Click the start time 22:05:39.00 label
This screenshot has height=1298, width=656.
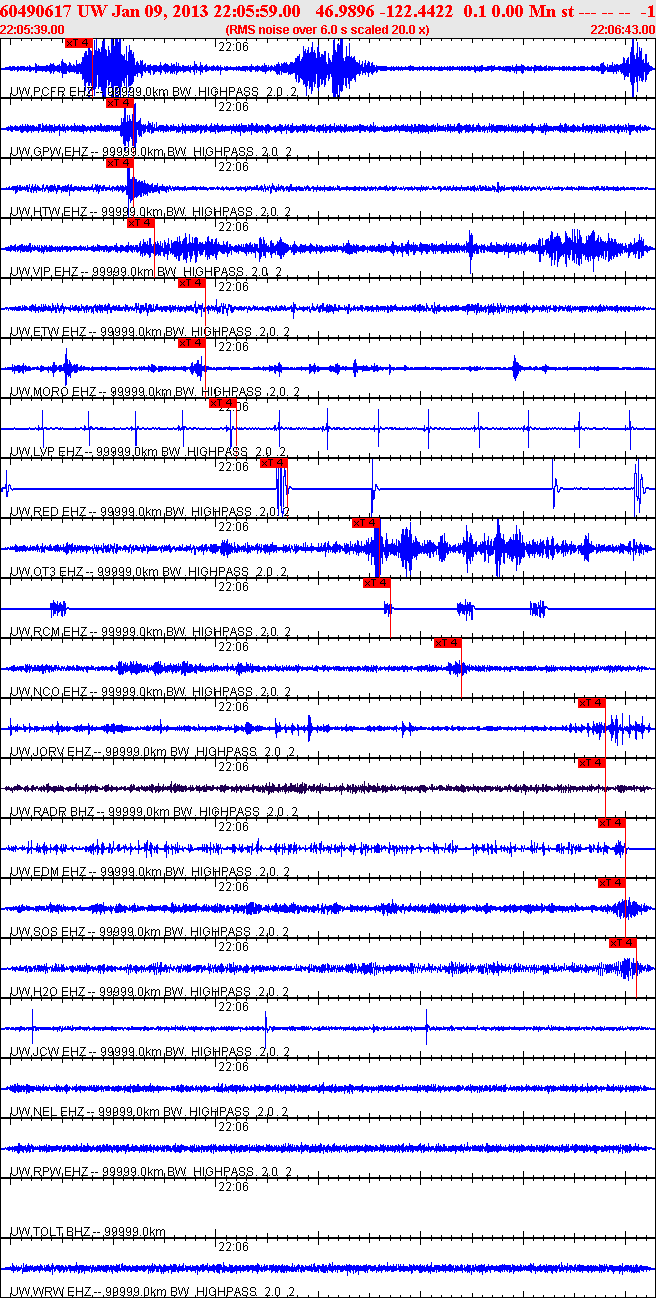(33, 30)
